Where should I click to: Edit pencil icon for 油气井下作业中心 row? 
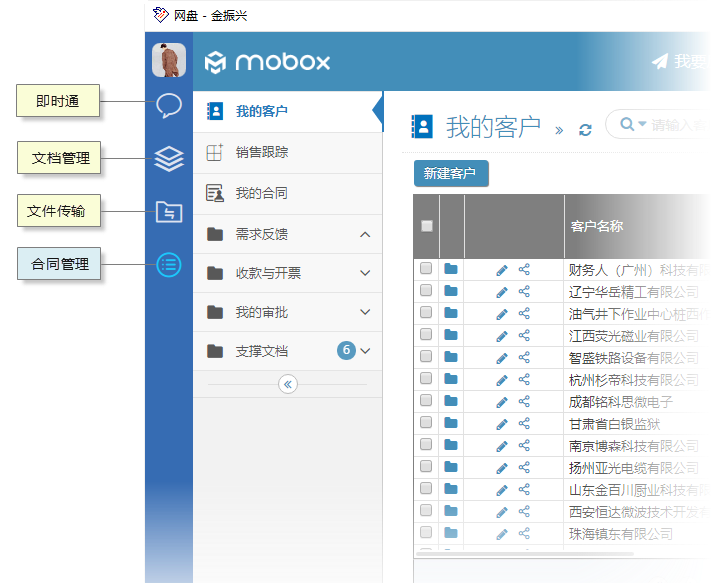(502, 314)
